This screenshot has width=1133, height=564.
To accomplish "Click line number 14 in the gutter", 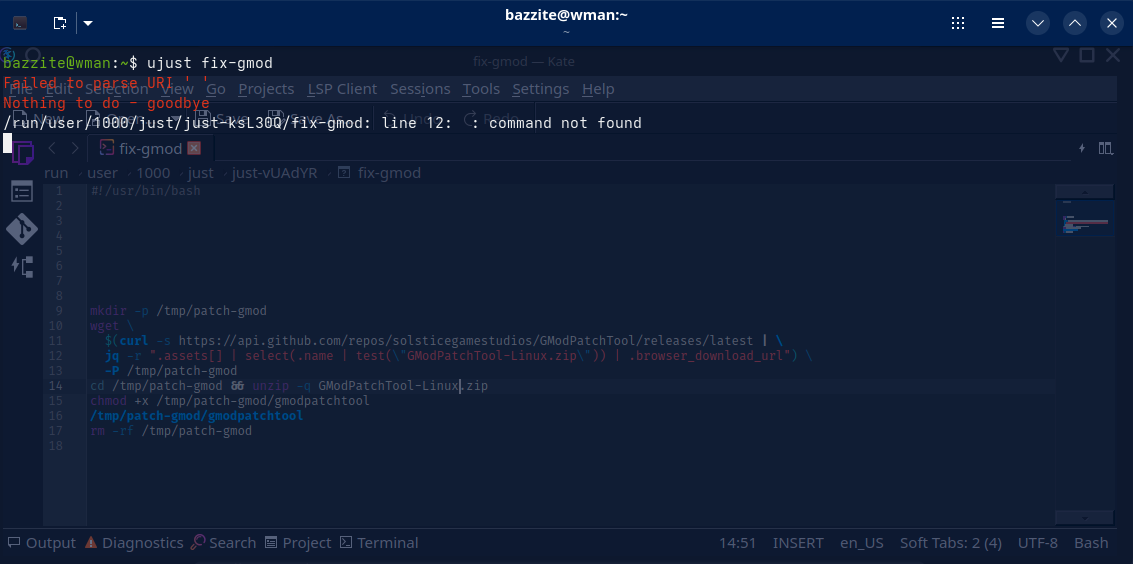I will point(56,386).
